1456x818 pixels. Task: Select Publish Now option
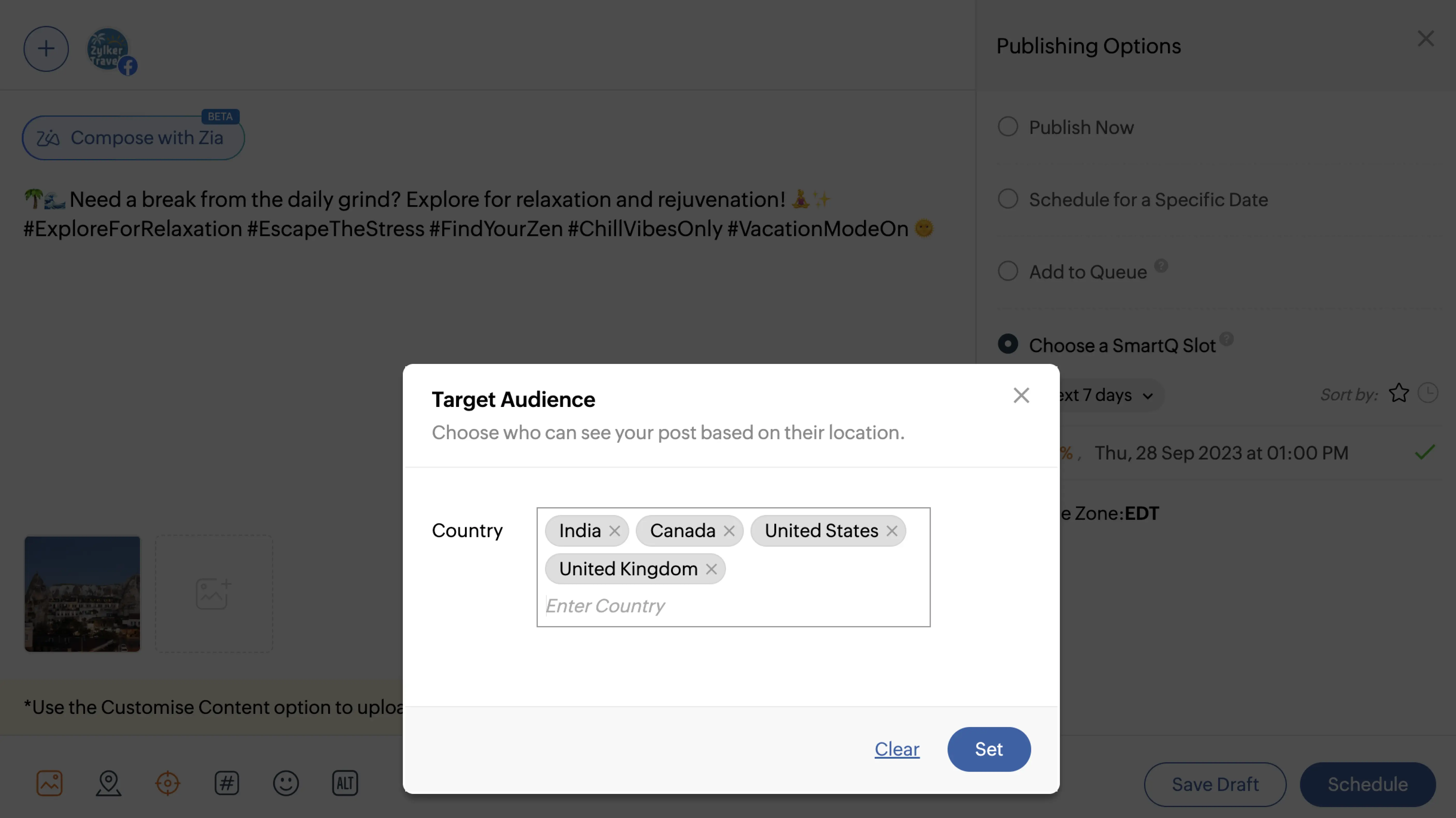pos(1008,127)
